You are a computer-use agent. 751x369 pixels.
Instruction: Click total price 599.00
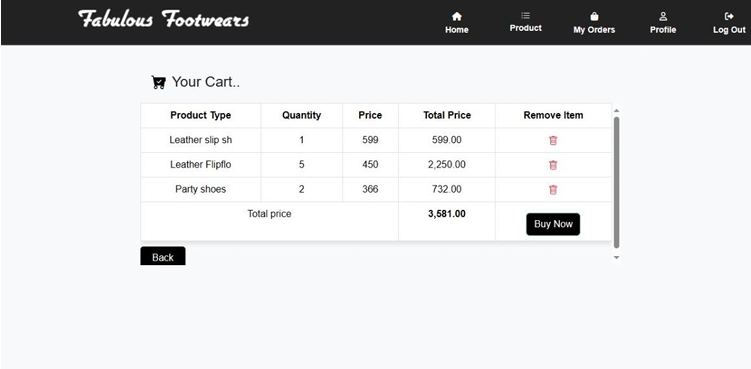(x=447, y=140)
